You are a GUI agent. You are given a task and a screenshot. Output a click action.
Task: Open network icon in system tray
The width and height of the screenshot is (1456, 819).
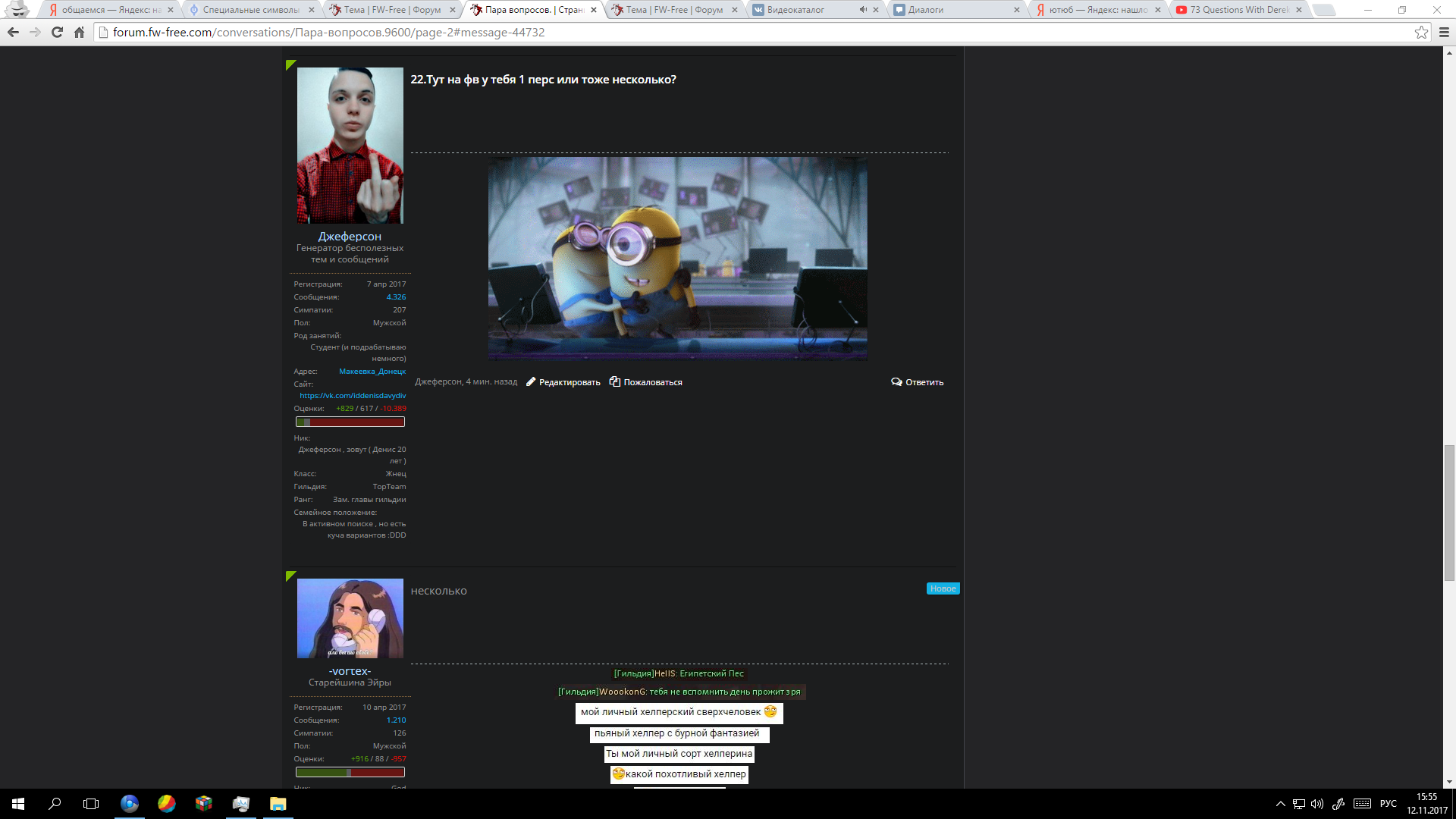coord(1299,804)
